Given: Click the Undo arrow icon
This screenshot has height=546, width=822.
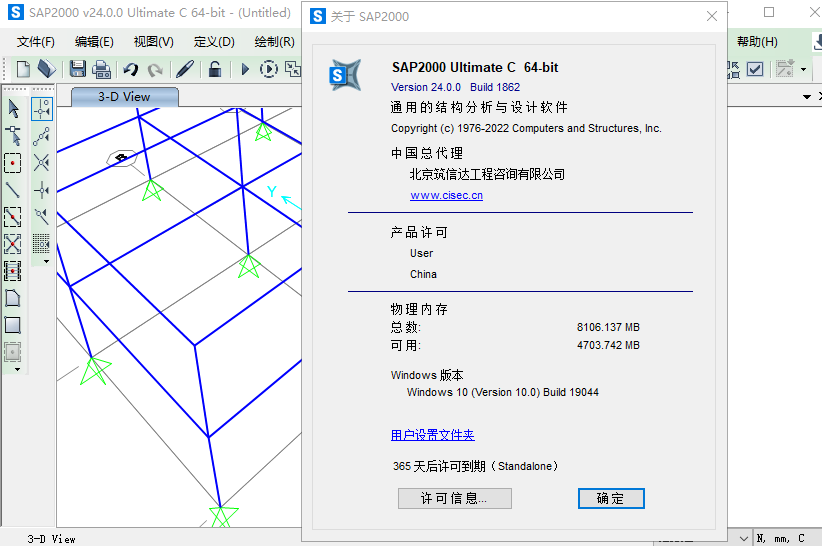Looking at the screenshot, I should coord(131,69).
